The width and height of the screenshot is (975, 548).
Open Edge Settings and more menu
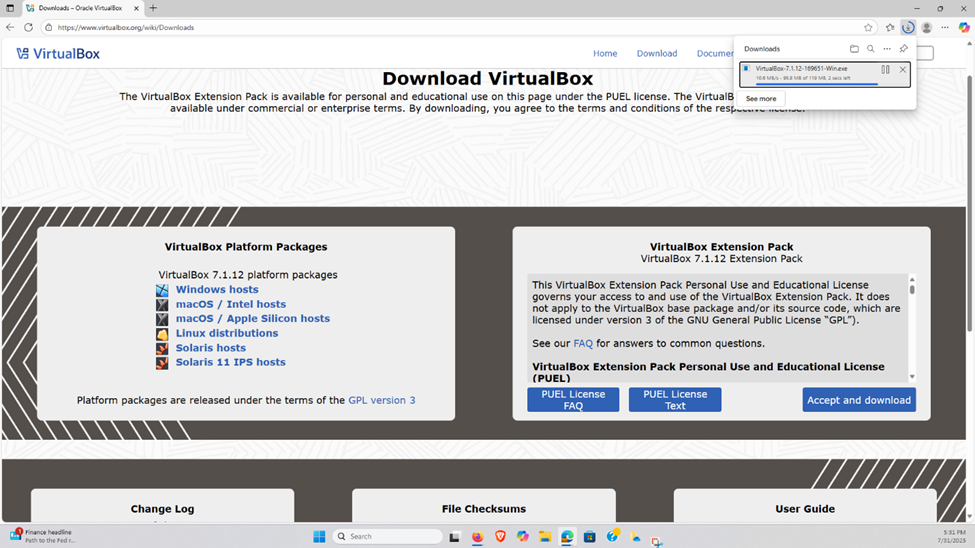pos(945,27)
